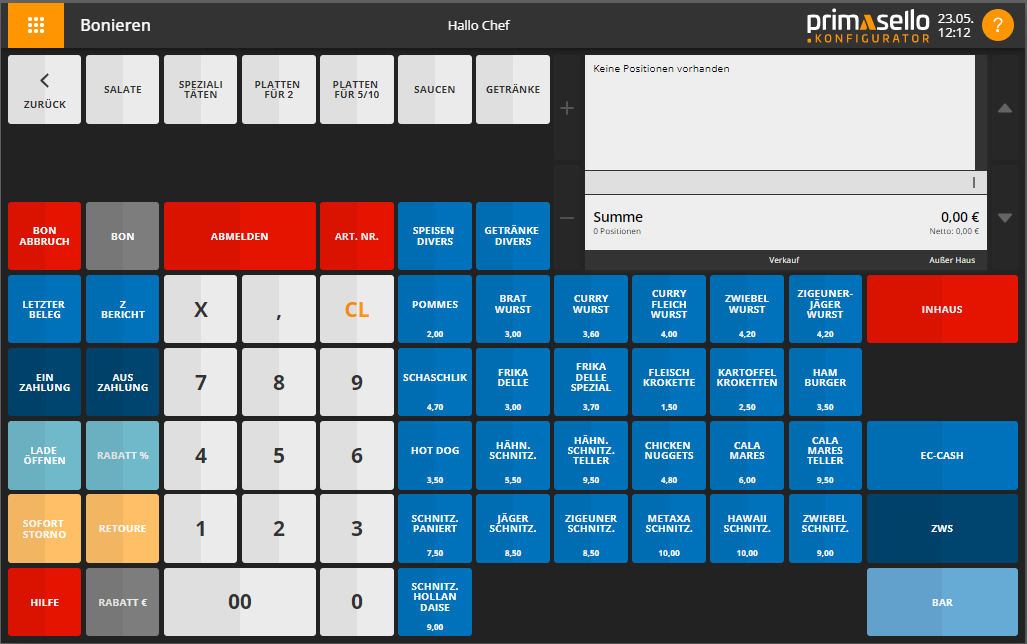The width and height of the screenshot is (1027, 644).
Task: Select the Art. Nr. button
Action: coord(356,236)
